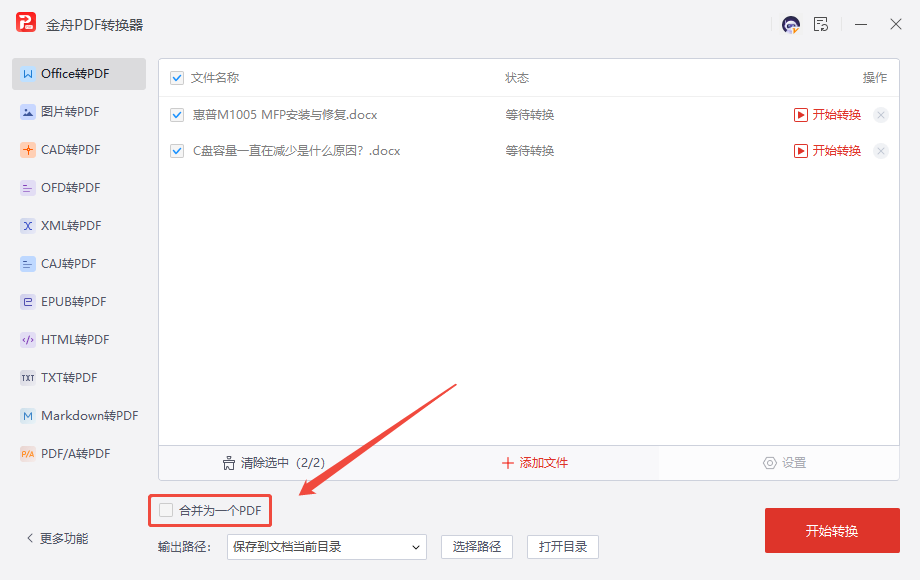This screenshot has width=920, height=580.
Task: Click the 输出路径: label
Action: (x=184, y=547)
